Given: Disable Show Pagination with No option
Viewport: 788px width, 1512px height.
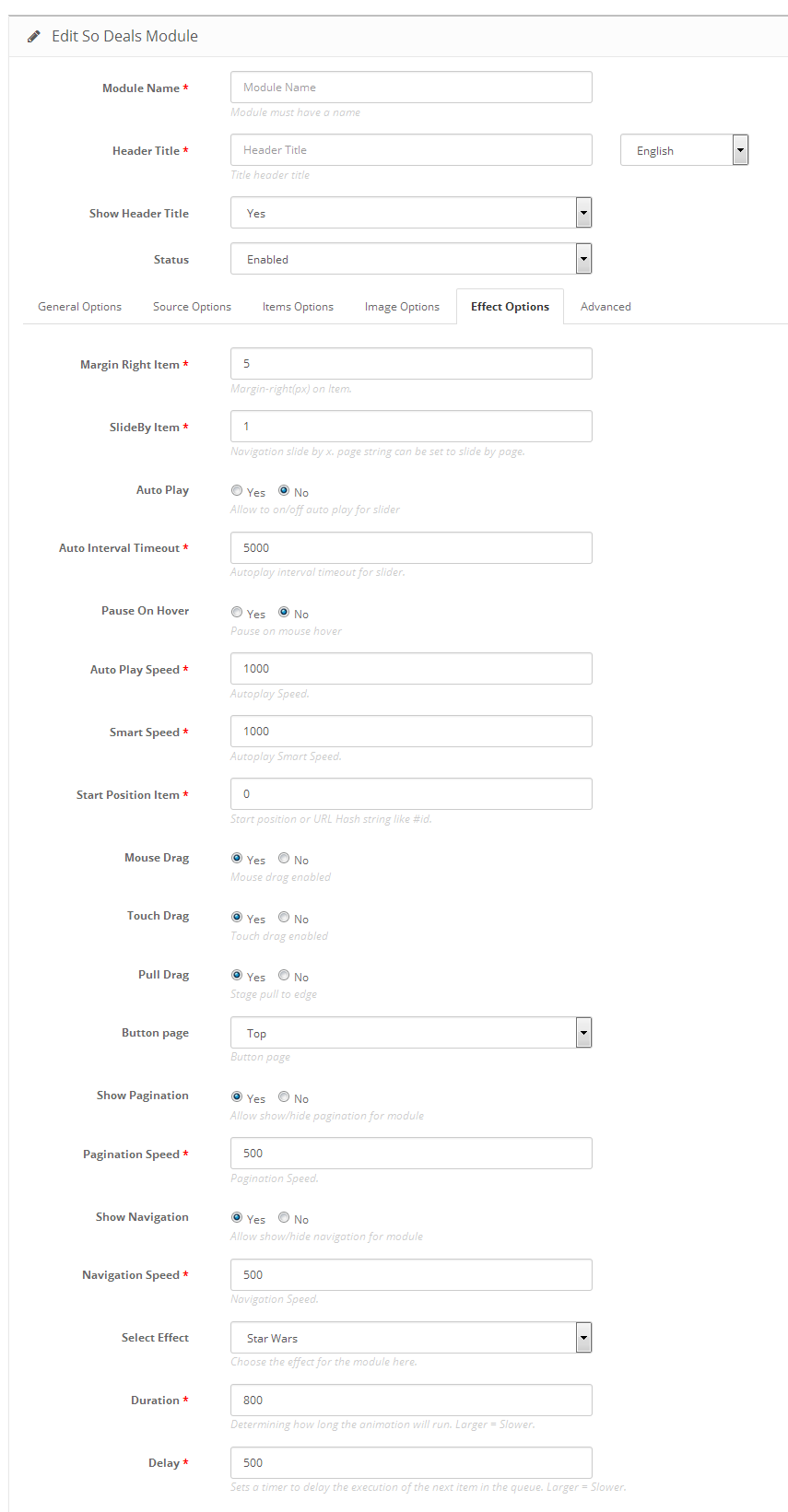Looking at the screenshot, I should click(284, 1097).
